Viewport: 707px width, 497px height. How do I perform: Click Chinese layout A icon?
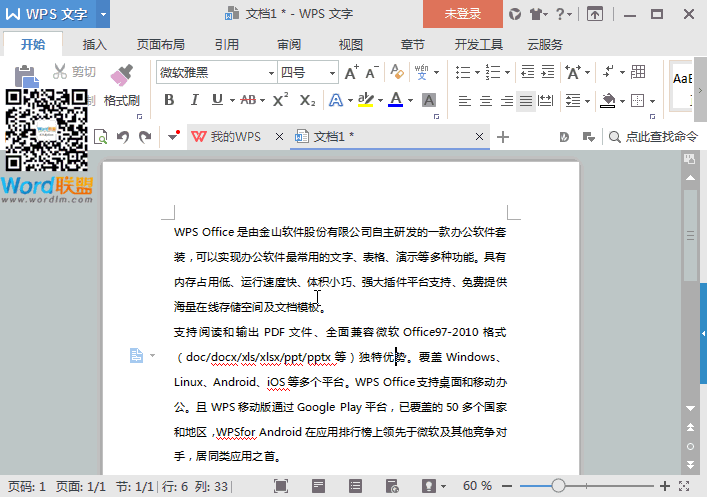[573, 72]
